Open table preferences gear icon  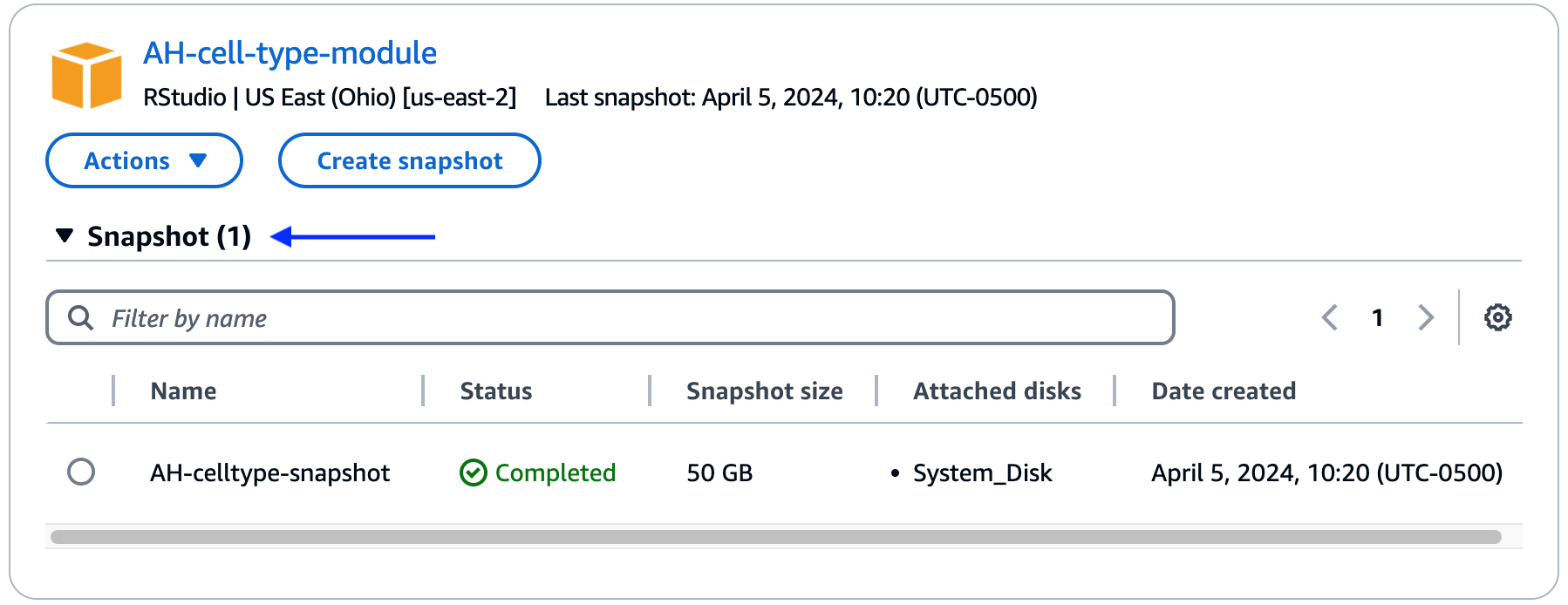tap(1497, 317)
